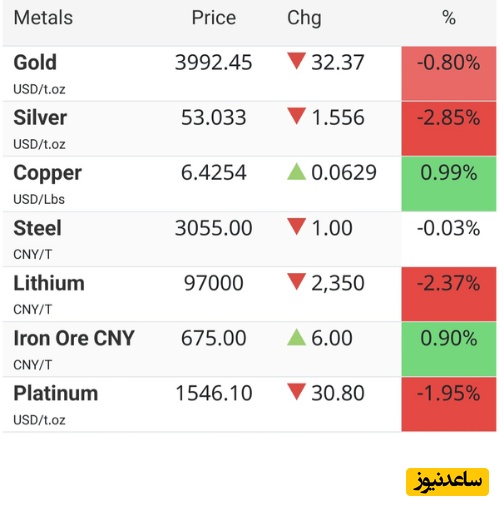Screen dimensions: 499x506
Task: Click the yellow Saednews logo badge
Action: pyautogui.click(x=447, y=482)
